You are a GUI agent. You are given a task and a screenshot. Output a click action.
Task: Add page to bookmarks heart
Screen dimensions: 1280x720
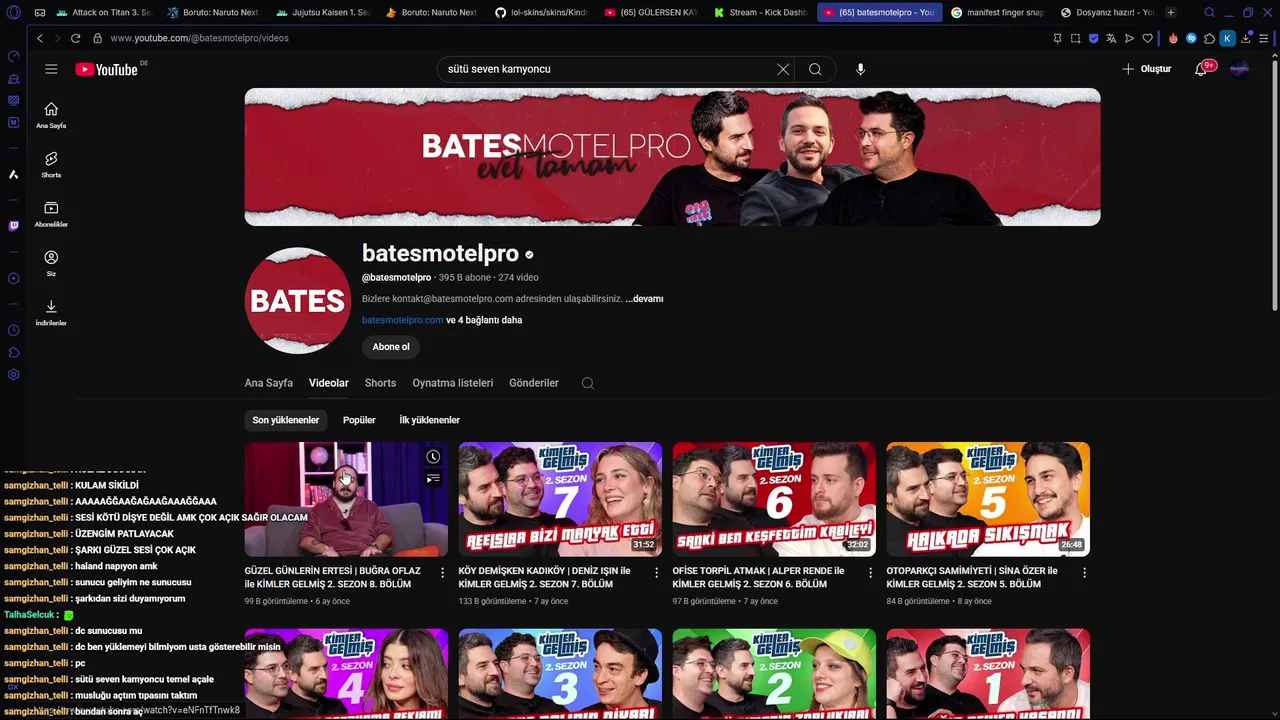(x=1147, y=38)
